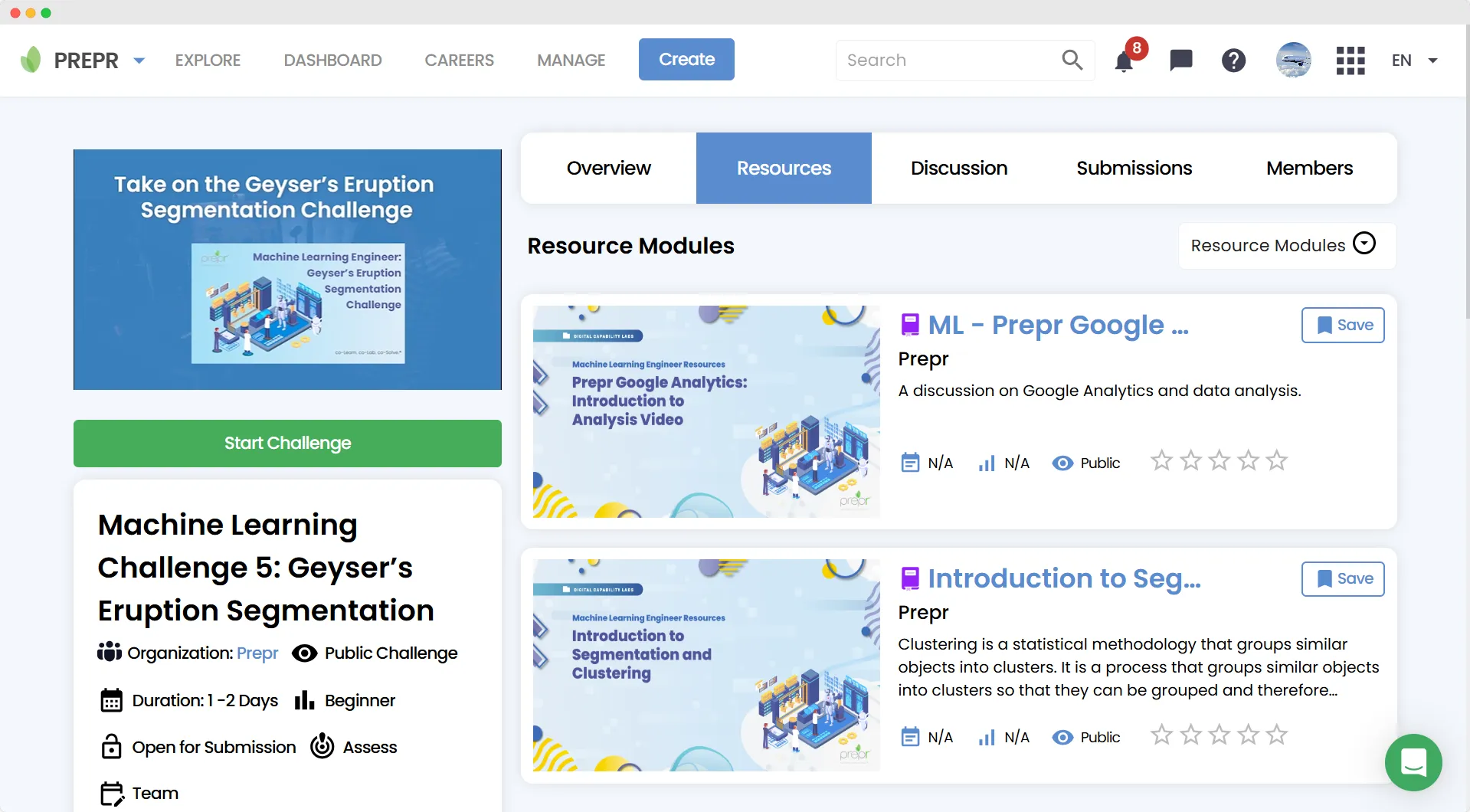Image resolution: width=1470 pixels, height=812 pixels.
Task: Click the page vertical scrollbar
Action: pyautogui.click(x=1466, y=172)
